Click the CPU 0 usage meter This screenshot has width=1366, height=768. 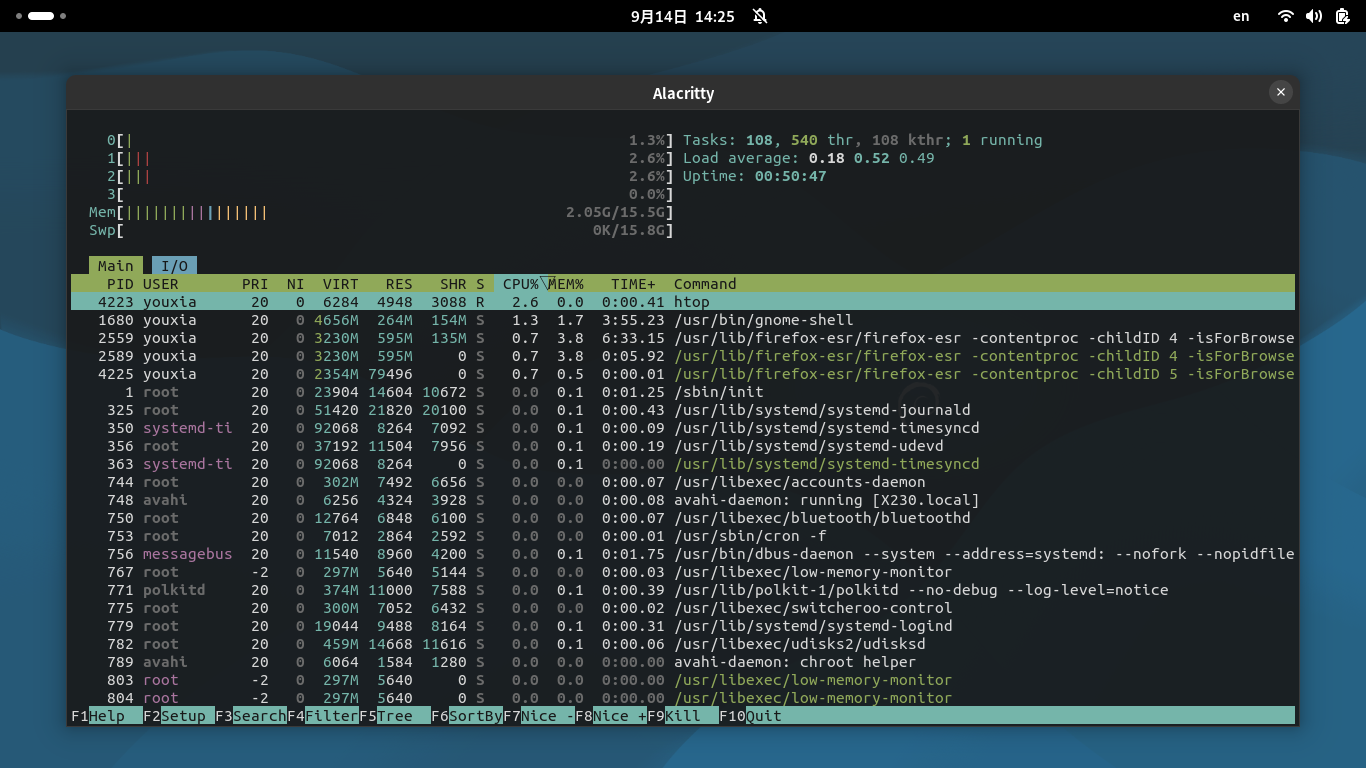[390, 140]
